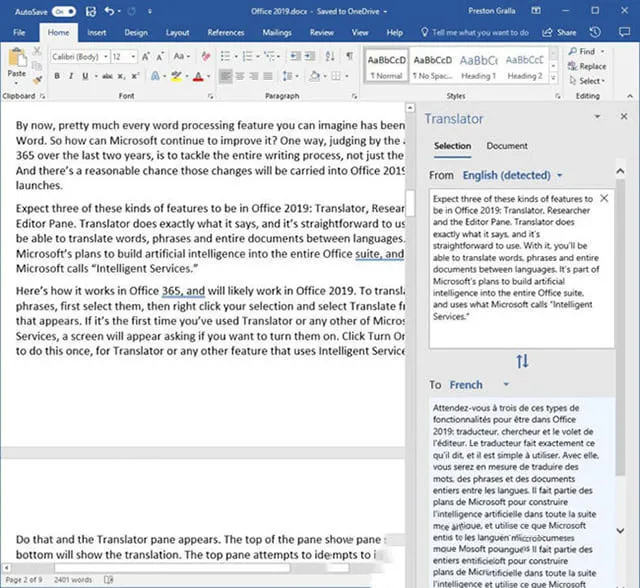Toggle align right
640x588 pixels.
pyautogui.click(x=254, y=76)
